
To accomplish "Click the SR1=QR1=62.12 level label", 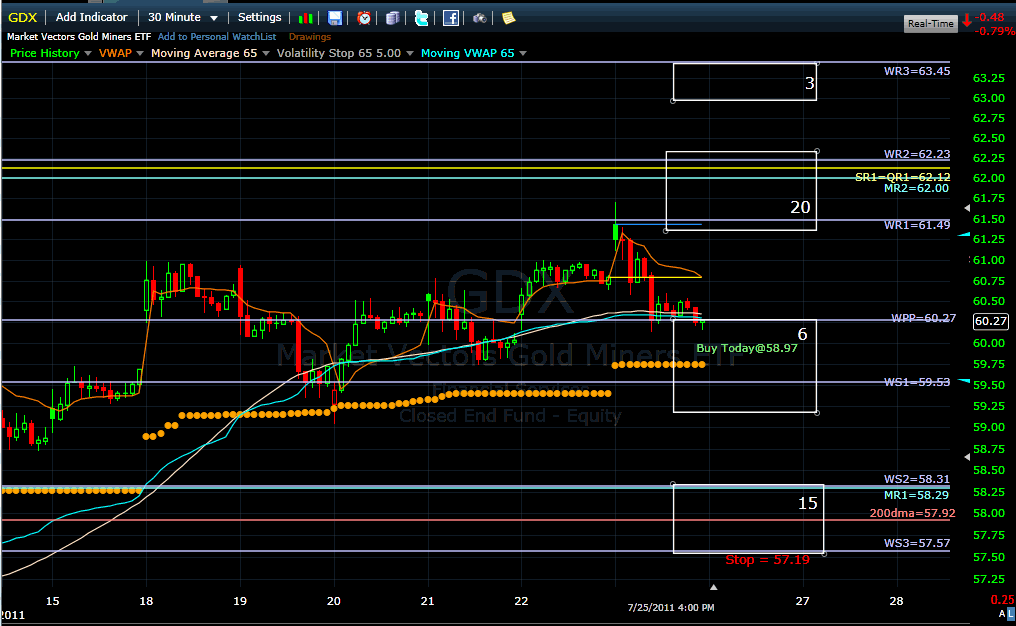I will point(903,177).
